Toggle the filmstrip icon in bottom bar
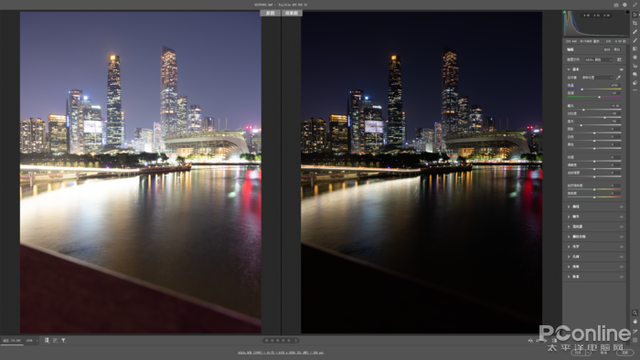The width and height of the screenshot is (640, 360). coord(47,340)
